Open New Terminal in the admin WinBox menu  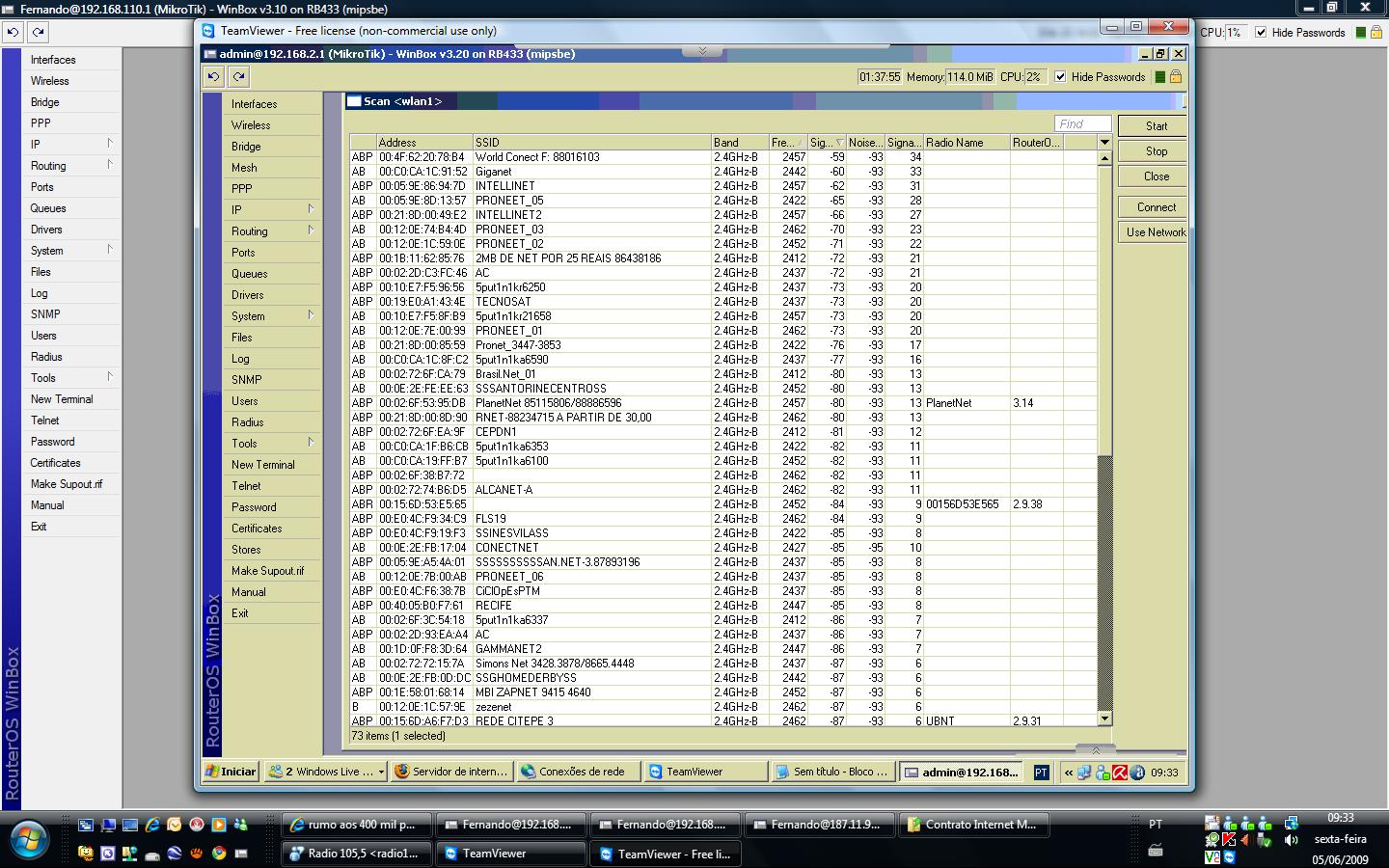[x=273, y=465]
